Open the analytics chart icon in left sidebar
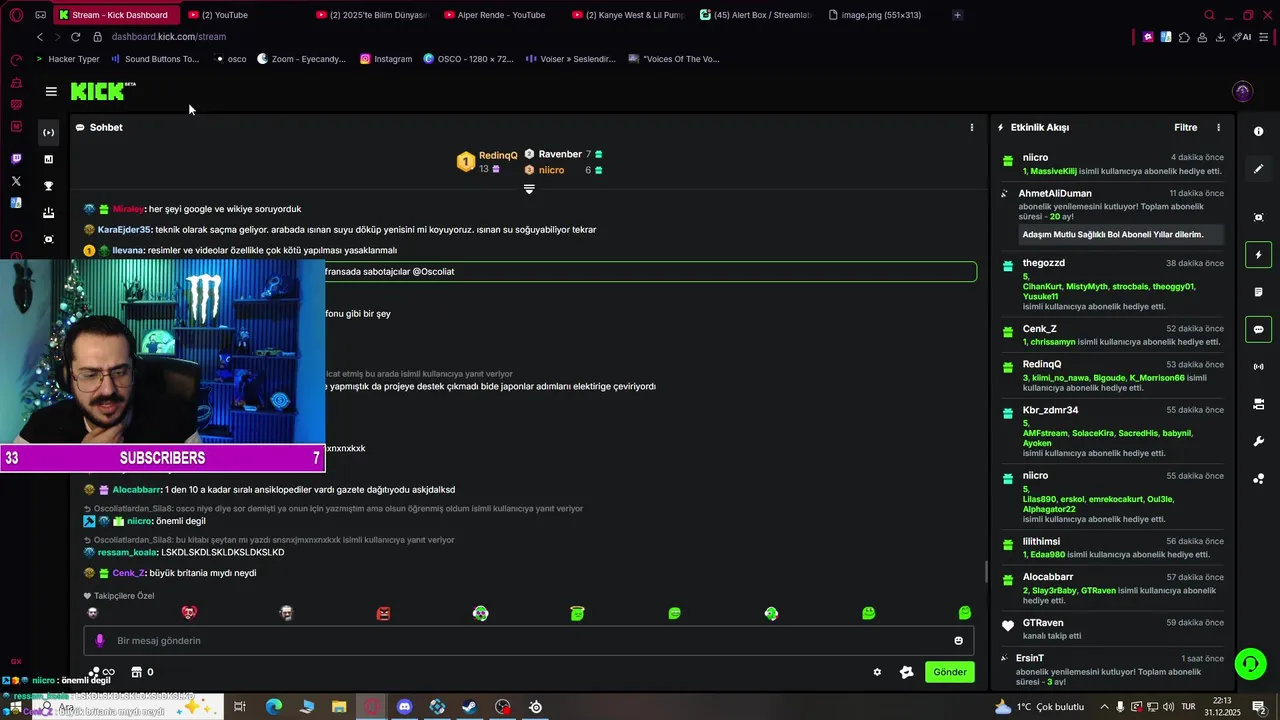 tap(48, 159)
